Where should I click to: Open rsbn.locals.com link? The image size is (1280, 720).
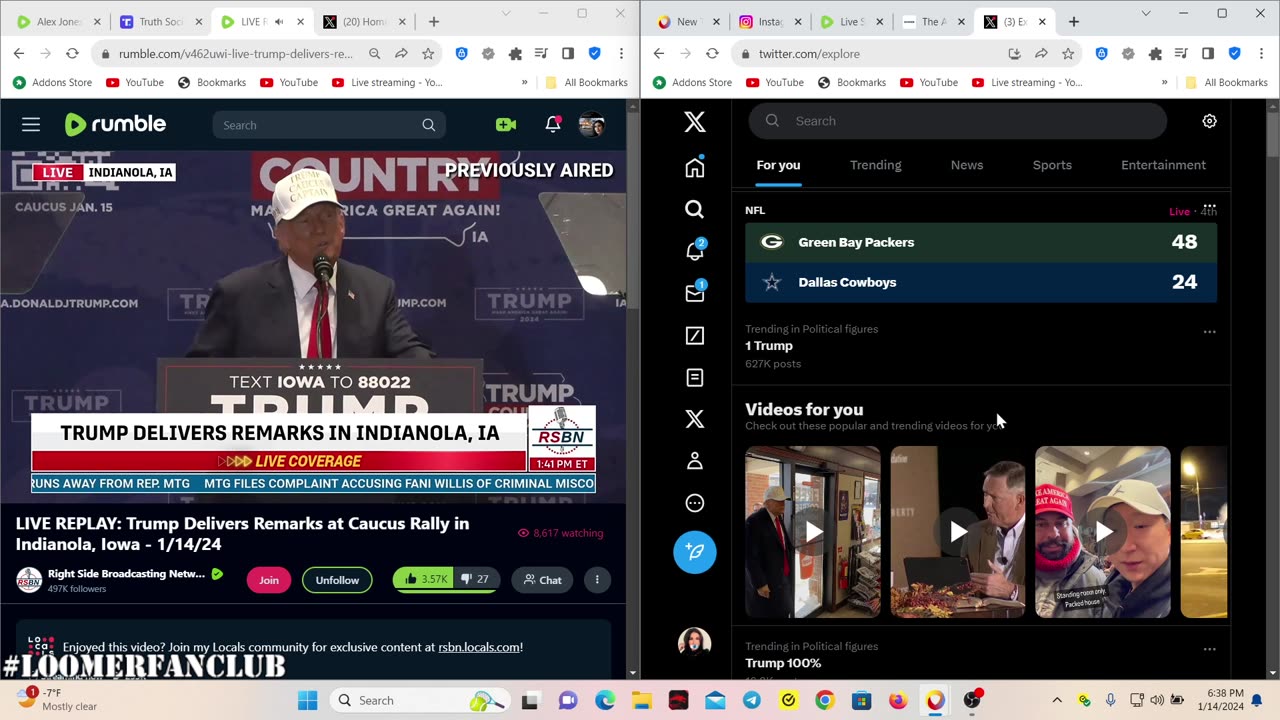point(479,647)
